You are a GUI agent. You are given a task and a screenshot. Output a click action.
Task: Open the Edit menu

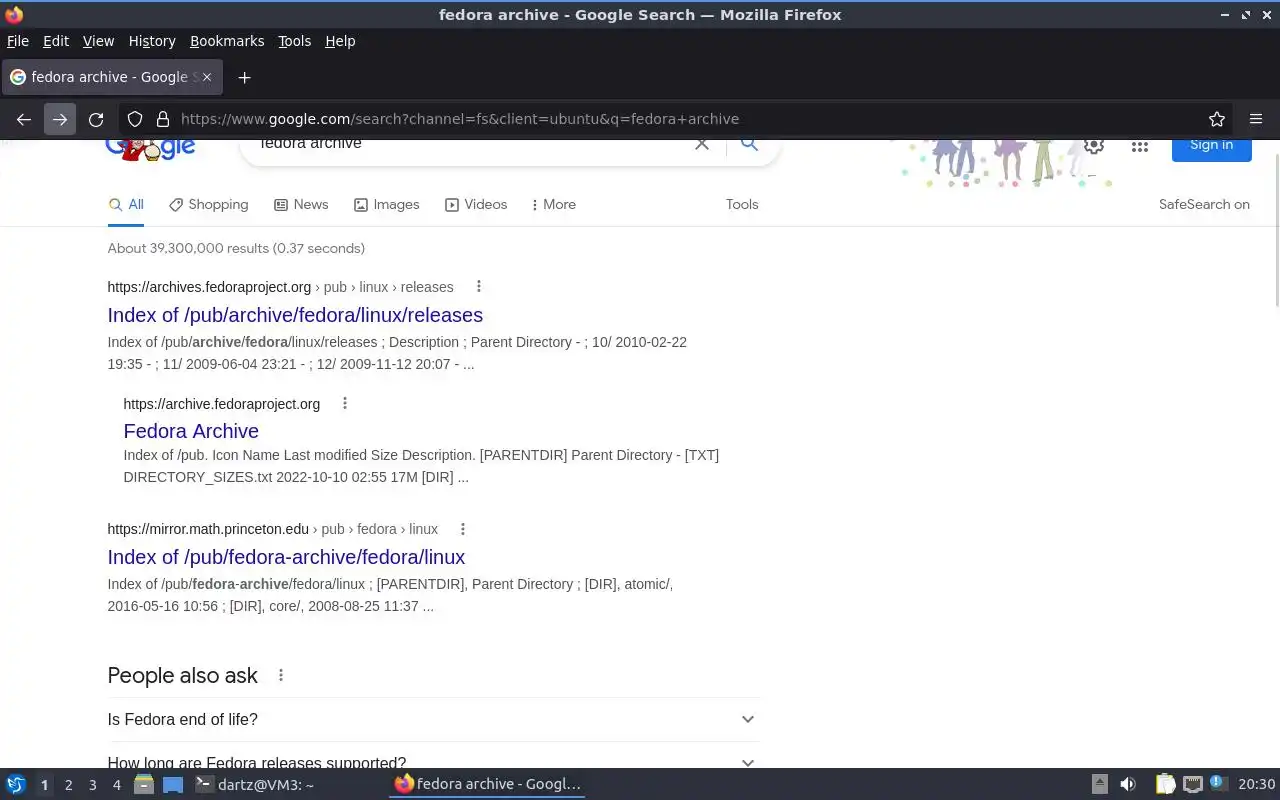[56, 41]
